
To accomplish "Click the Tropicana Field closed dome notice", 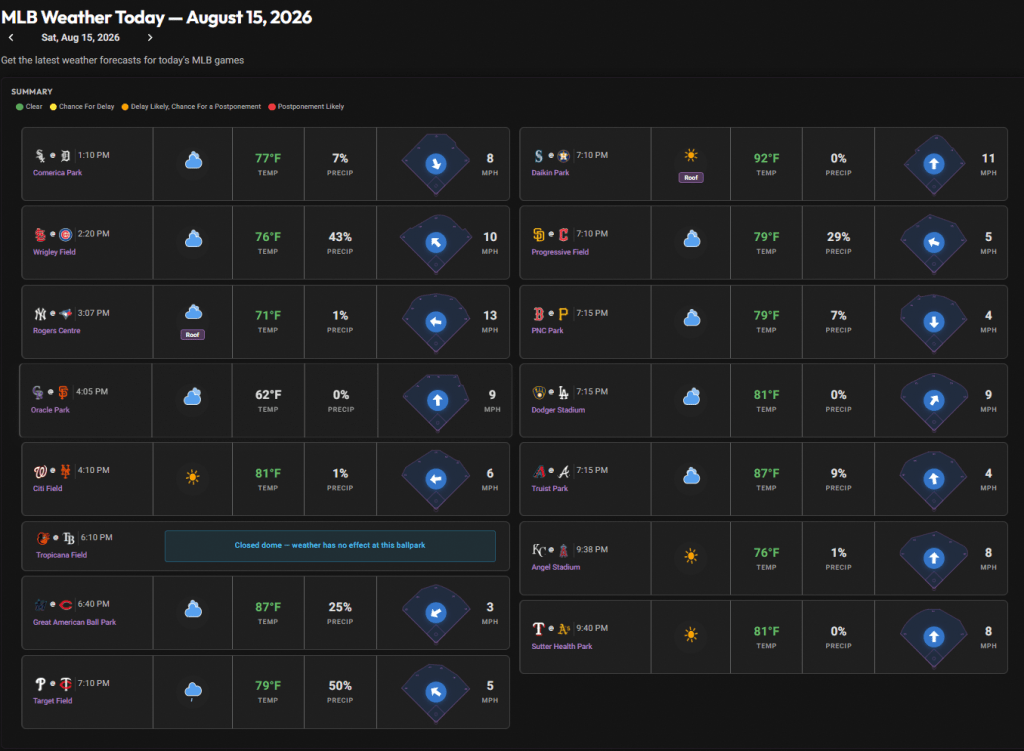I will click(x=330, y=545).
